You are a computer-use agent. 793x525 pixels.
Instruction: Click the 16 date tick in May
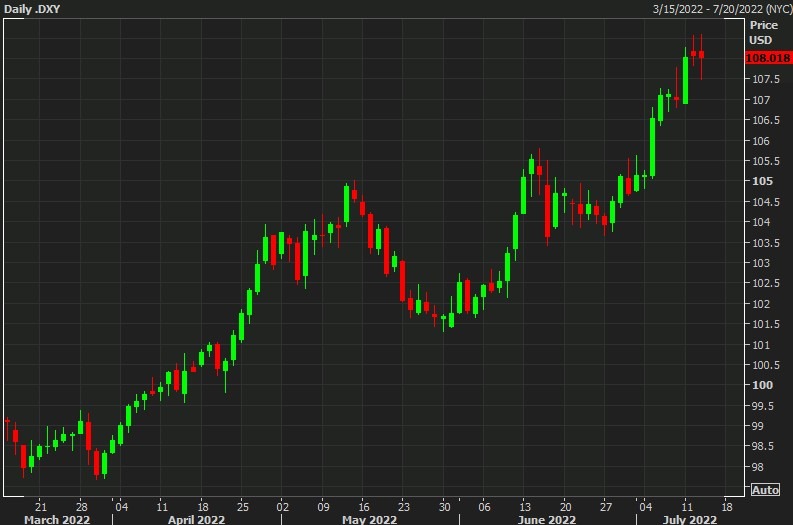coord(364,507)
